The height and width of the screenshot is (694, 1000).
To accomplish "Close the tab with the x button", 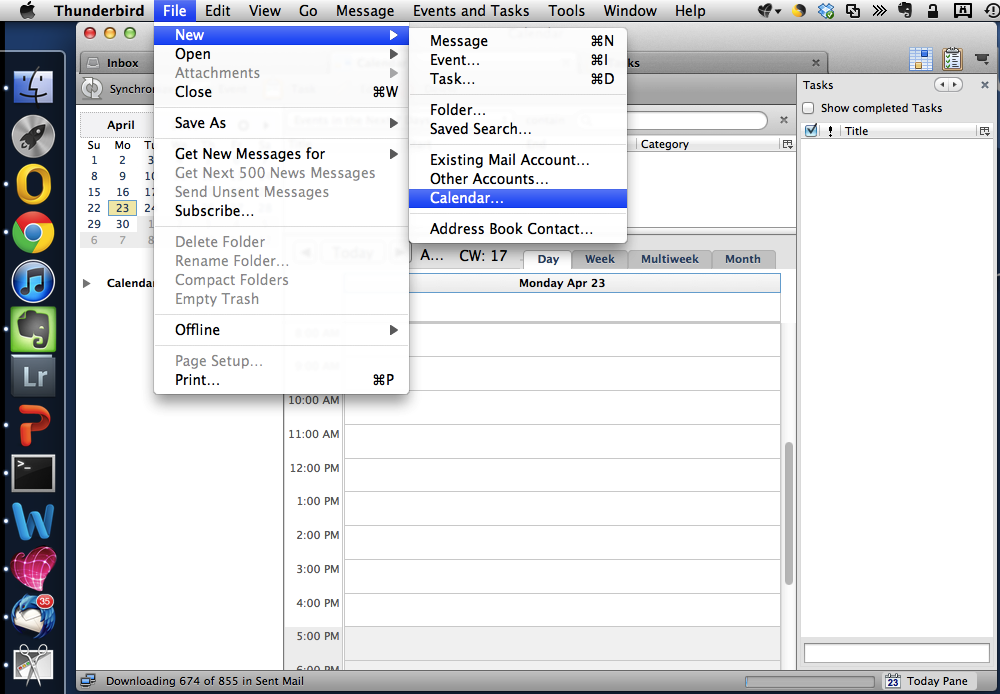I will [816, 63].
